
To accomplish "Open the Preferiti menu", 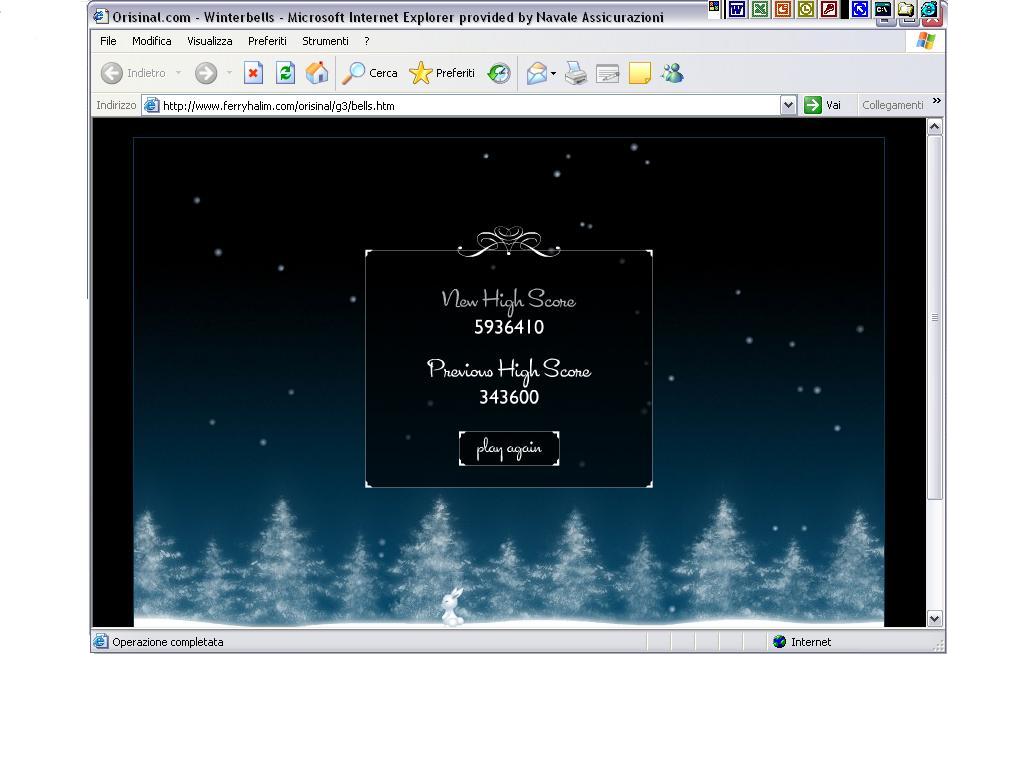I will (x=267, y=41).
